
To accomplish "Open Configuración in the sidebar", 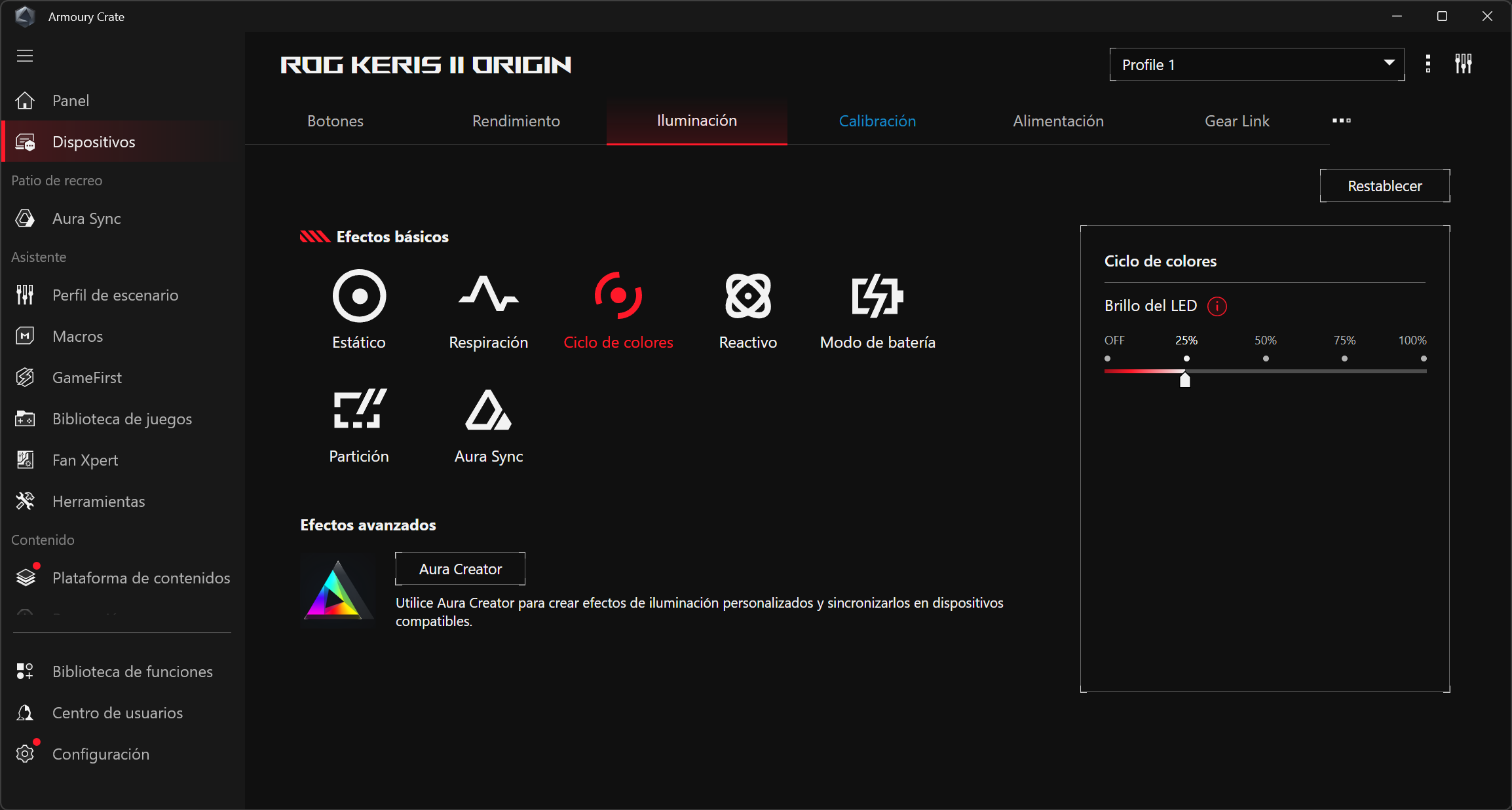I will coord(123,754).
